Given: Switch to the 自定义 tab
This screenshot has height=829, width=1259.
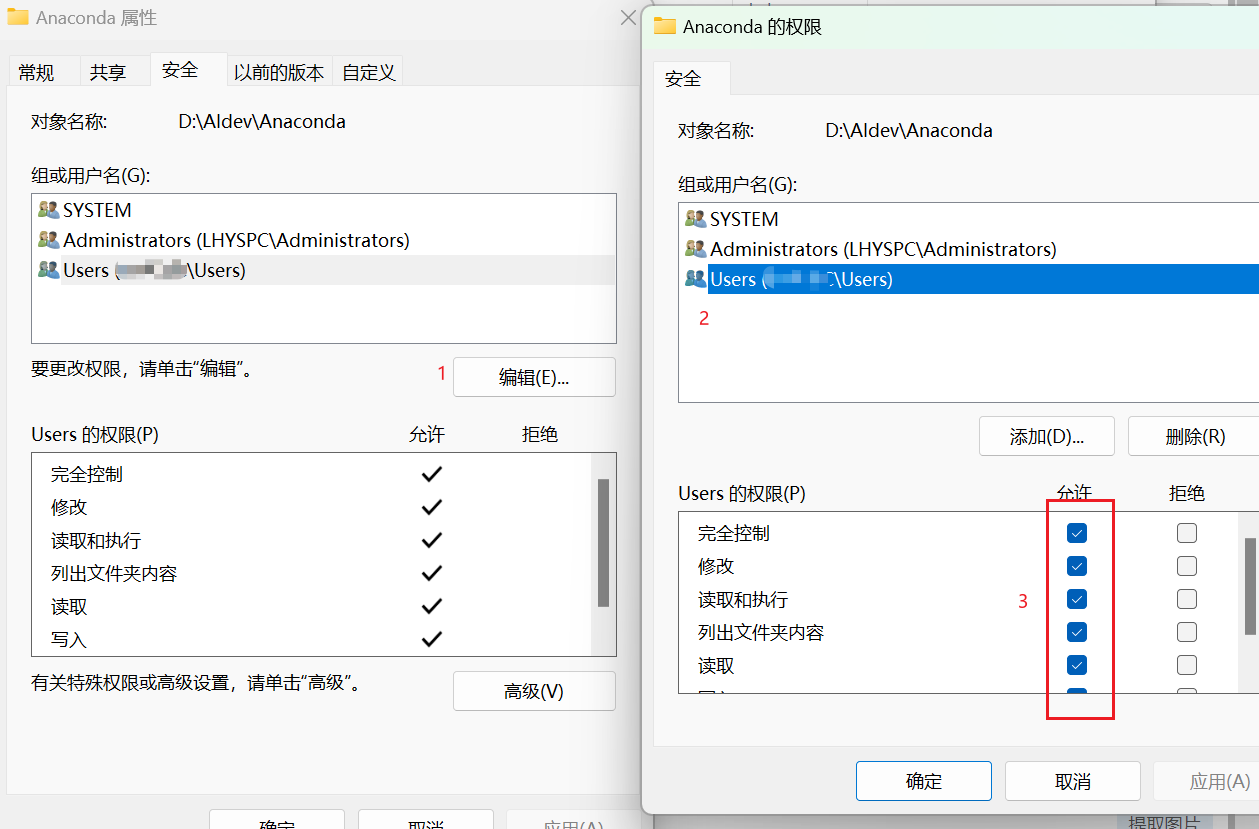Looking at the screenshot, I should pyautogui.click(x=369, y=72).
